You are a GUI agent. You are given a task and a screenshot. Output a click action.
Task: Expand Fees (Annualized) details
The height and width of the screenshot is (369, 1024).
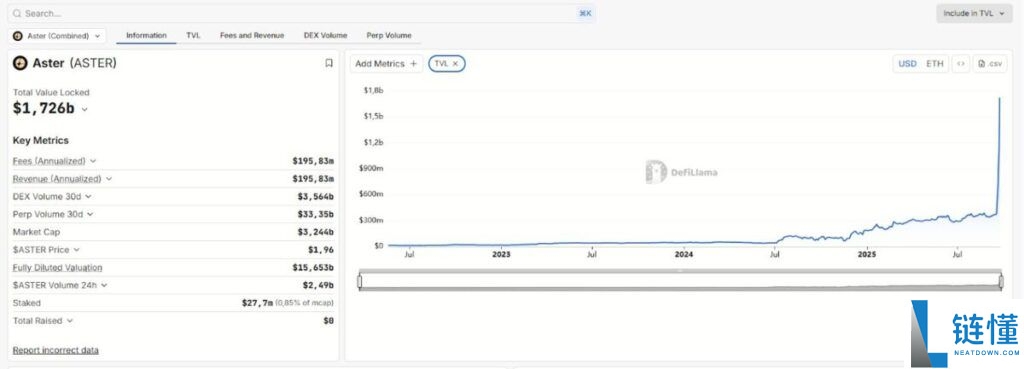93,161
